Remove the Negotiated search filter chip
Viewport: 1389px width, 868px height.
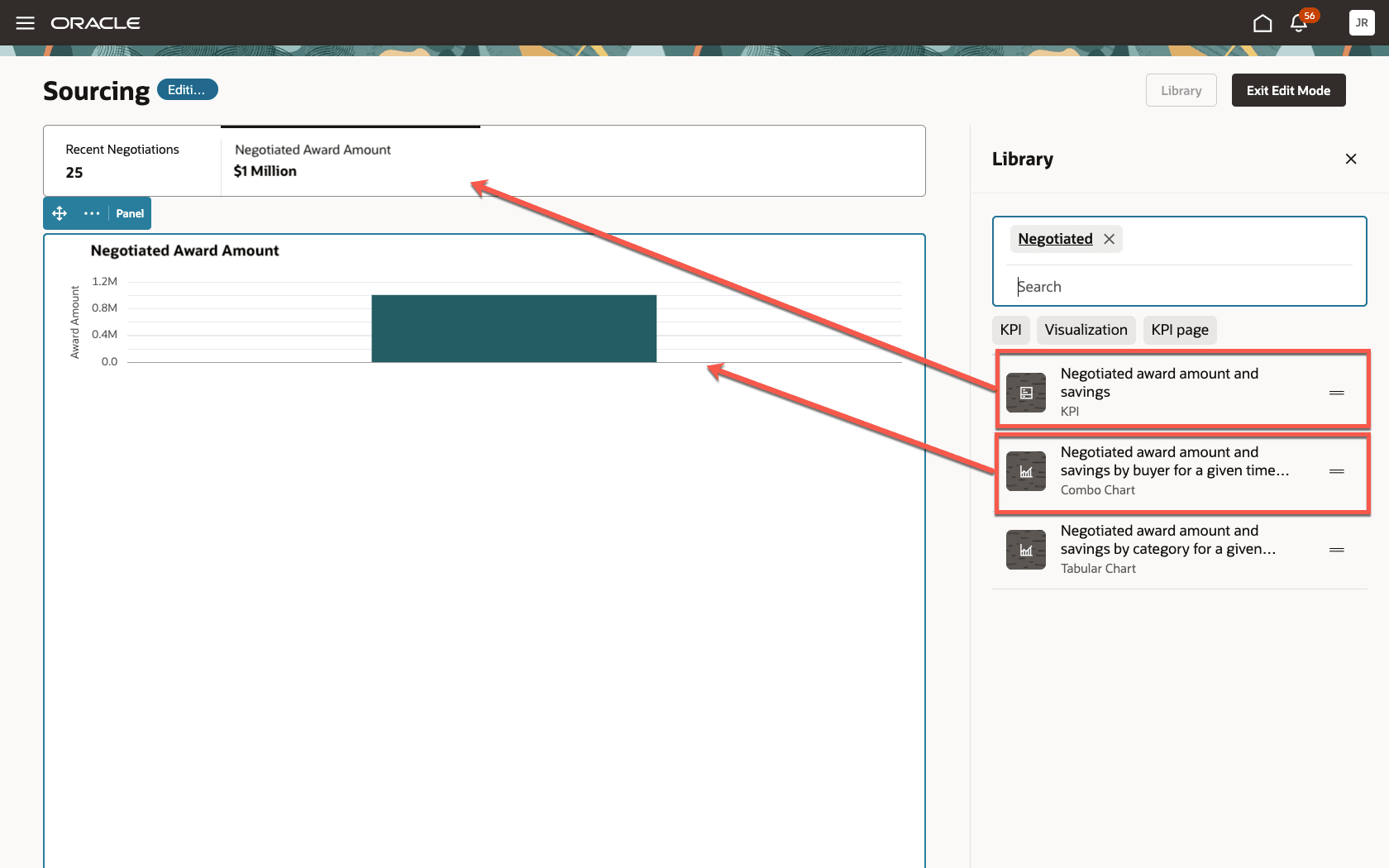[1108, 239]
